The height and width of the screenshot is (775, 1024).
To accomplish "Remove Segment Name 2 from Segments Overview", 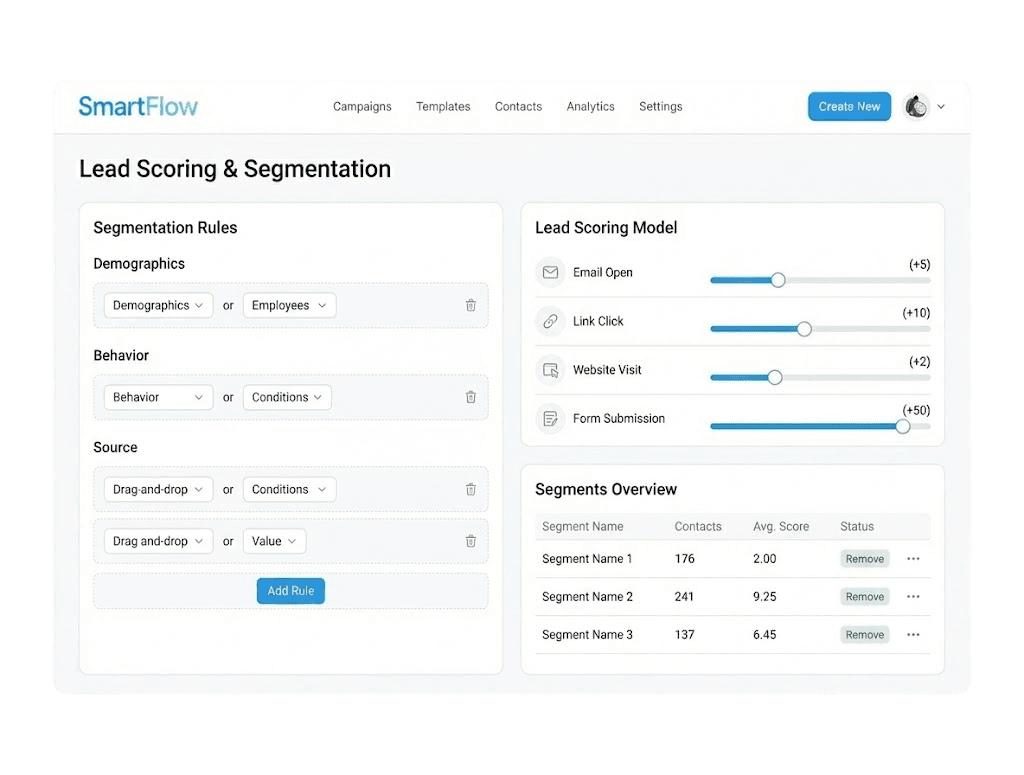I will tap(864, 596).
